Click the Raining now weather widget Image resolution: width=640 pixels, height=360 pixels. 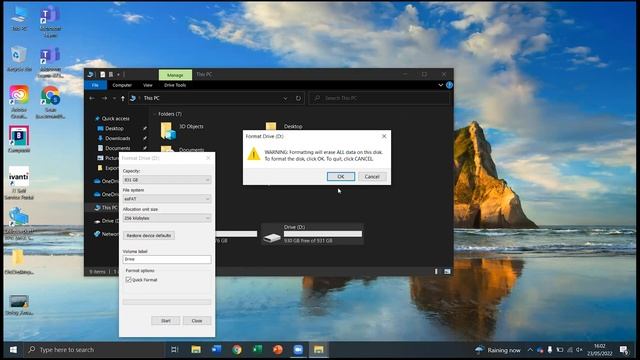[498, 350]
